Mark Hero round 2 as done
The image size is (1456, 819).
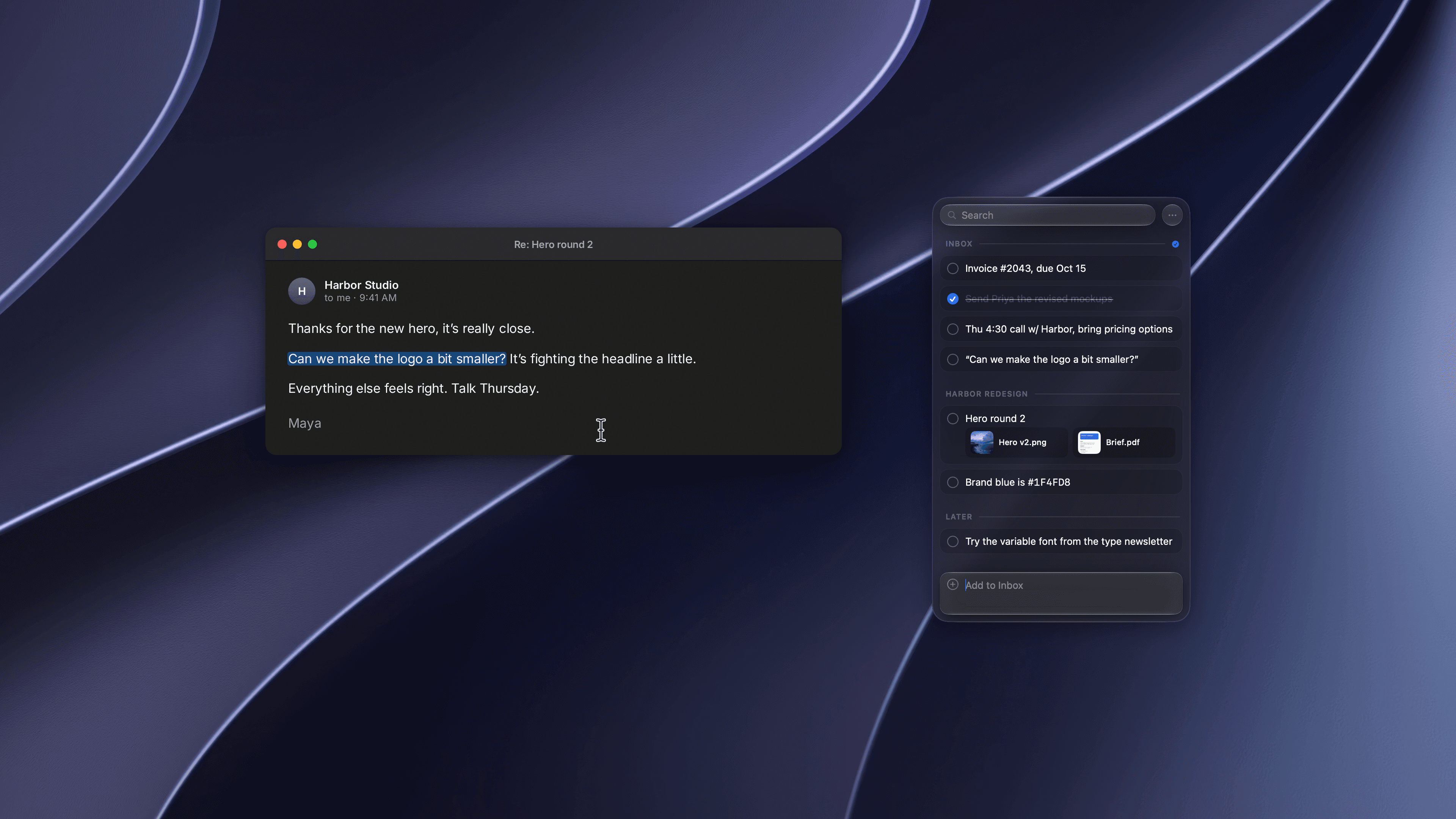pyautogui.click(x=953, y=419)
